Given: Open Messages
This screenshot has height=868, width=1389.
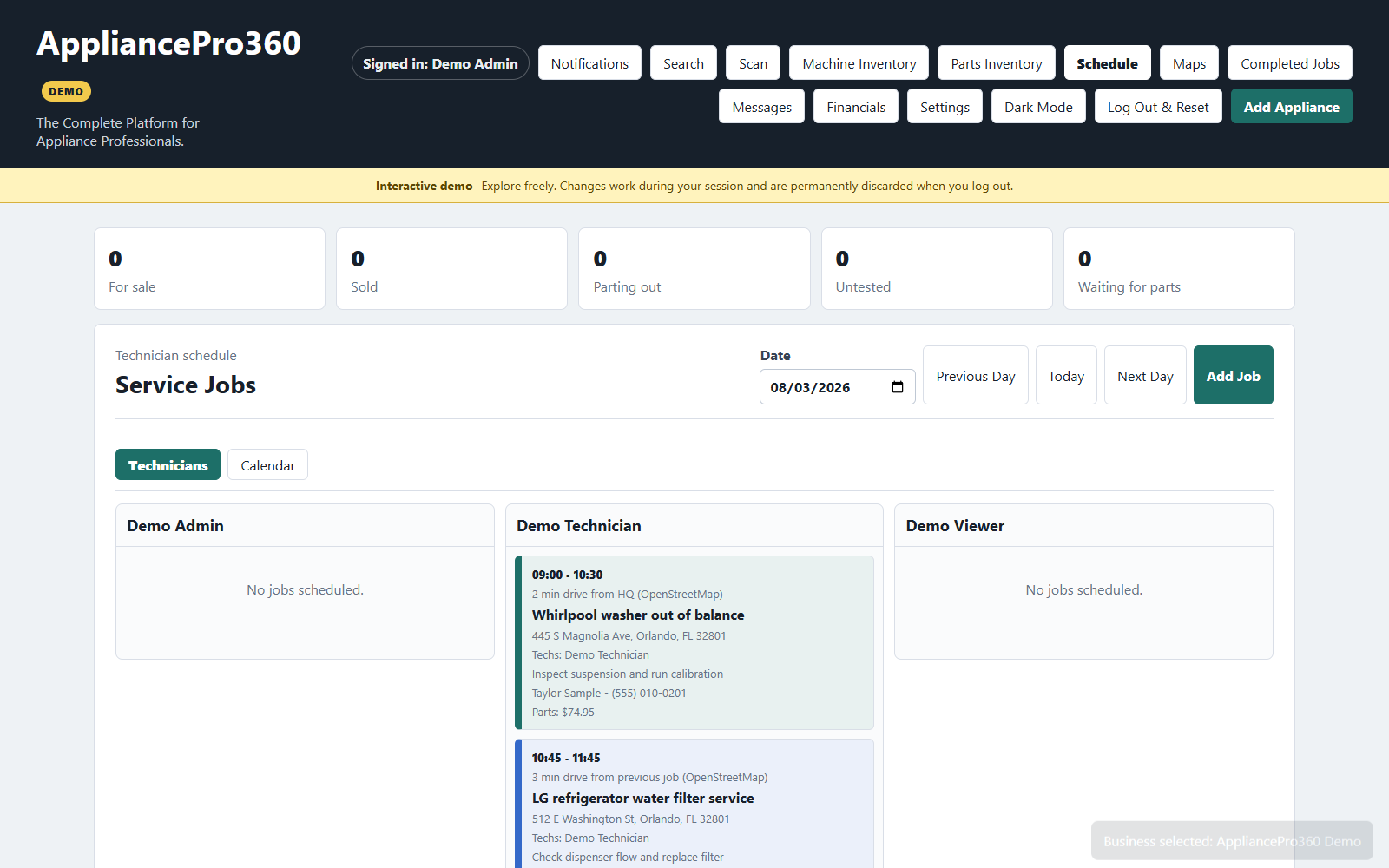Looking at the screenshot, I should 761,107.
